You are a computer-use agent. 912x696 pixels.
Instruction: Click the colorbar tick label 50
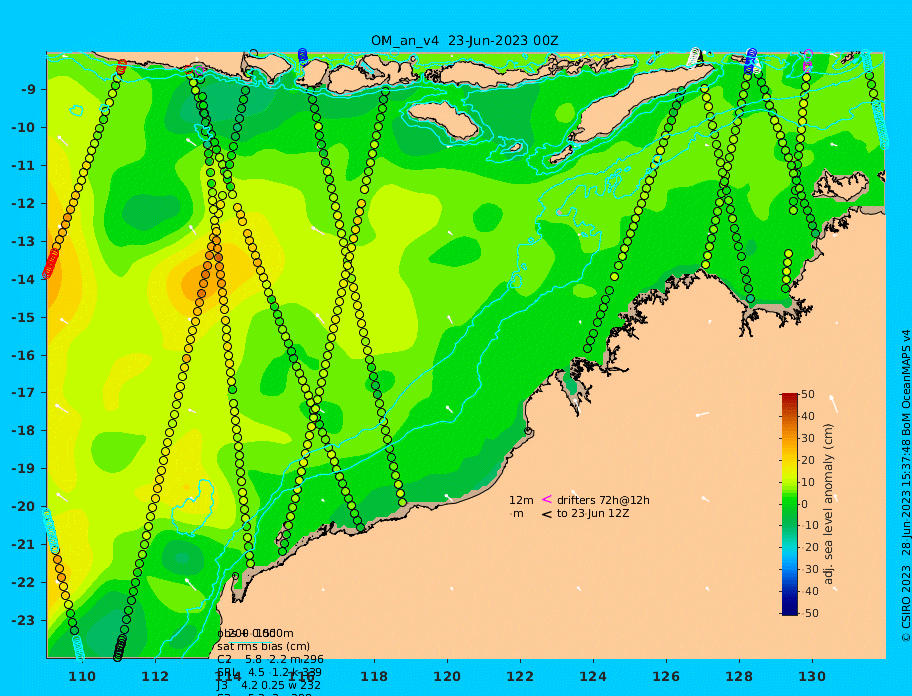(x=808, y=394)
